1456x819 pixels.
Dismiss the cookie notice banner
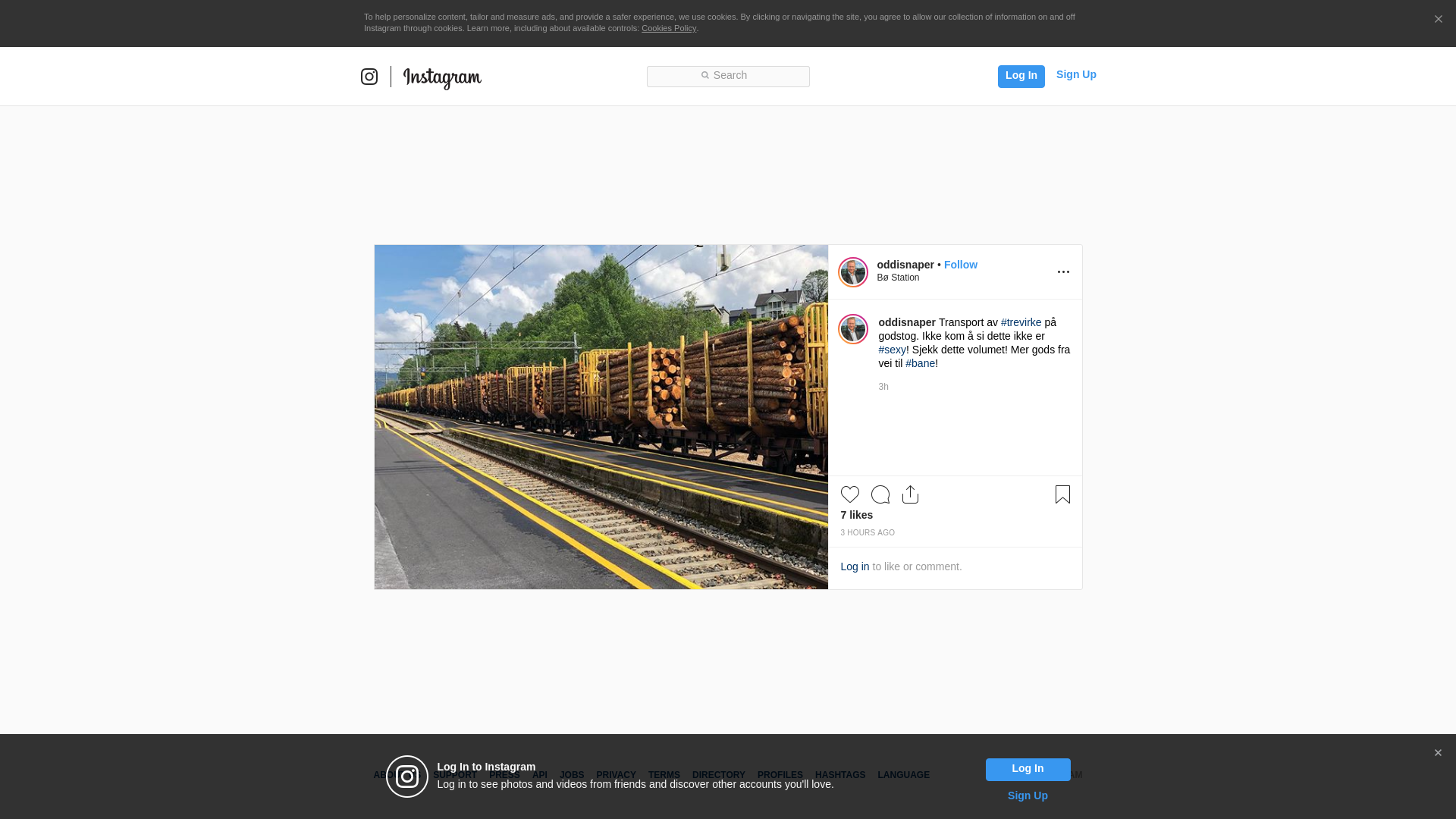1438,20
